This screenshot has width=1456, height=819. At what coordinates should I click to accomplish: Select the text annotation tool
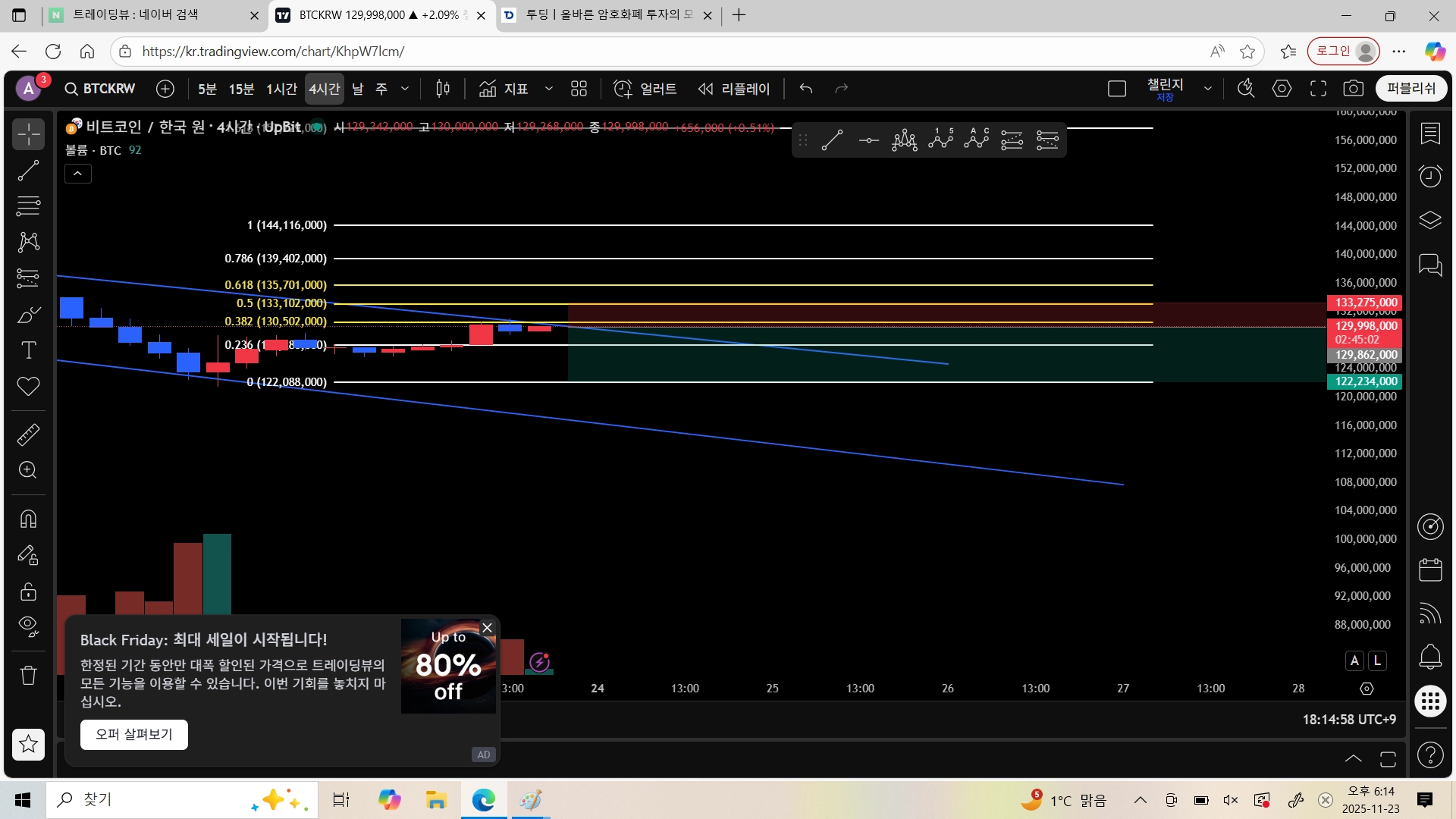(x=28, y=350)
